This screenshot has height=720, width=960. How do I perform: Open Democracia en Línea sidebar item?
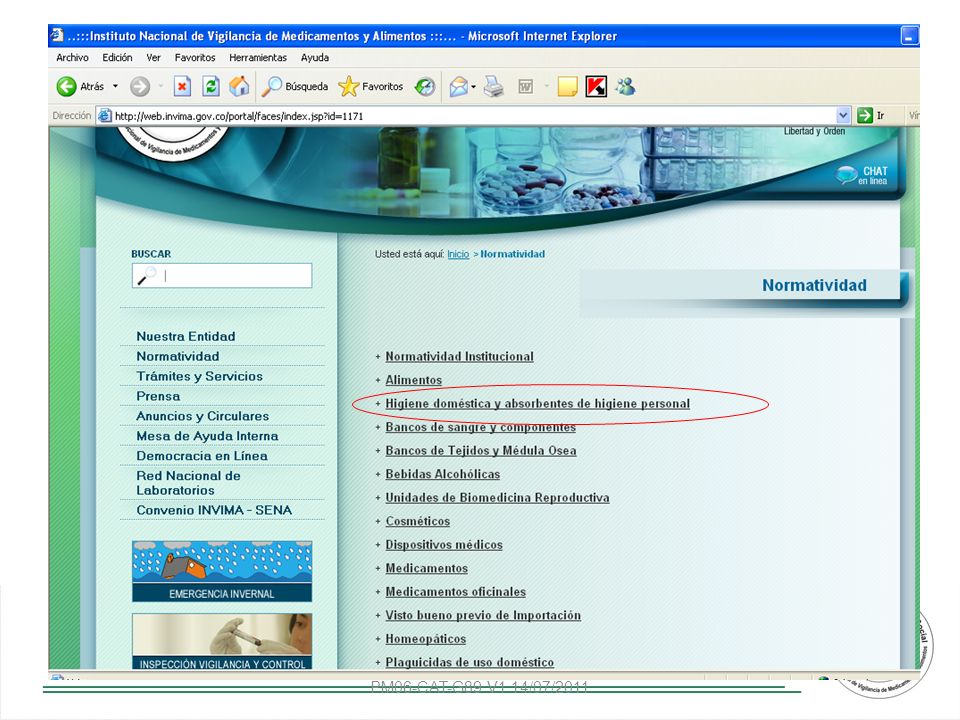(202, 456)
